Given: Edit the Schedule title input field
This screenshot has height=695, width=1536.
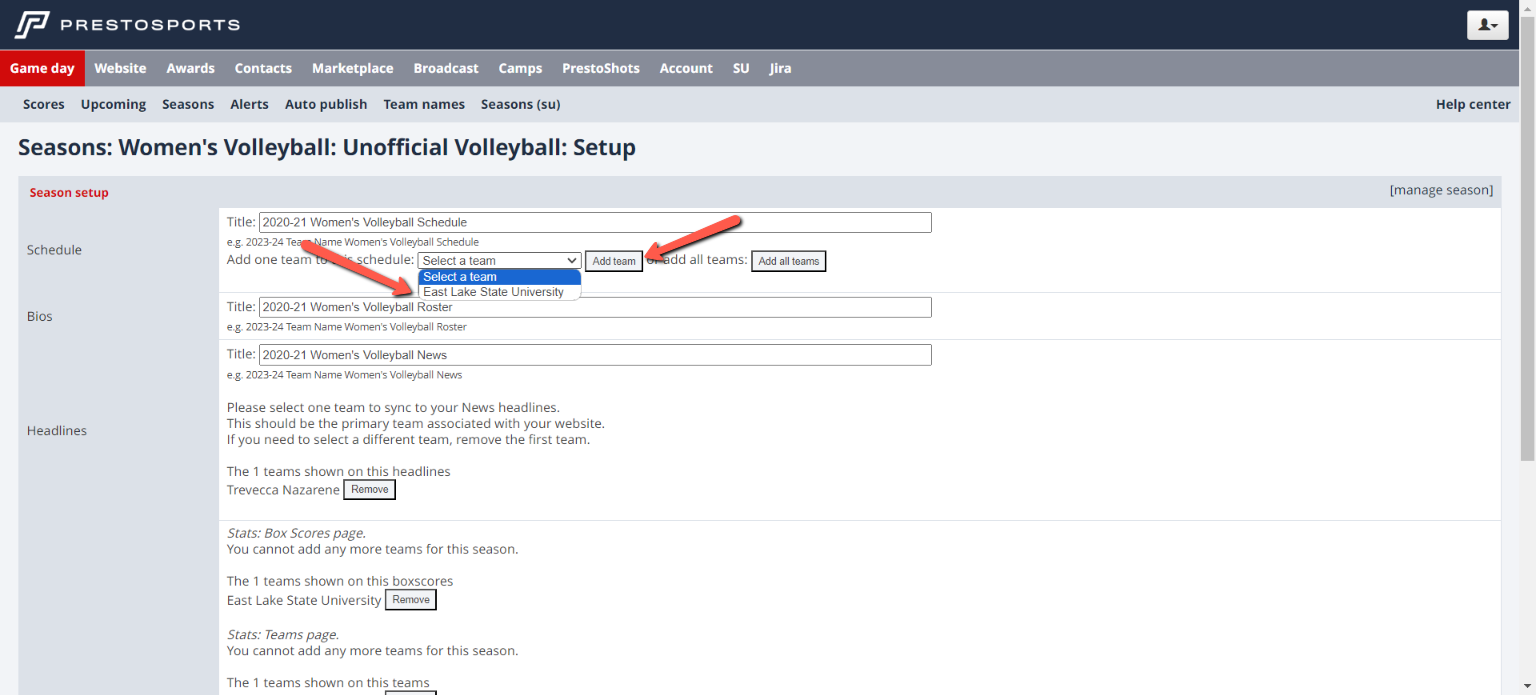Looking at the screenshot, I should point(594,222).
